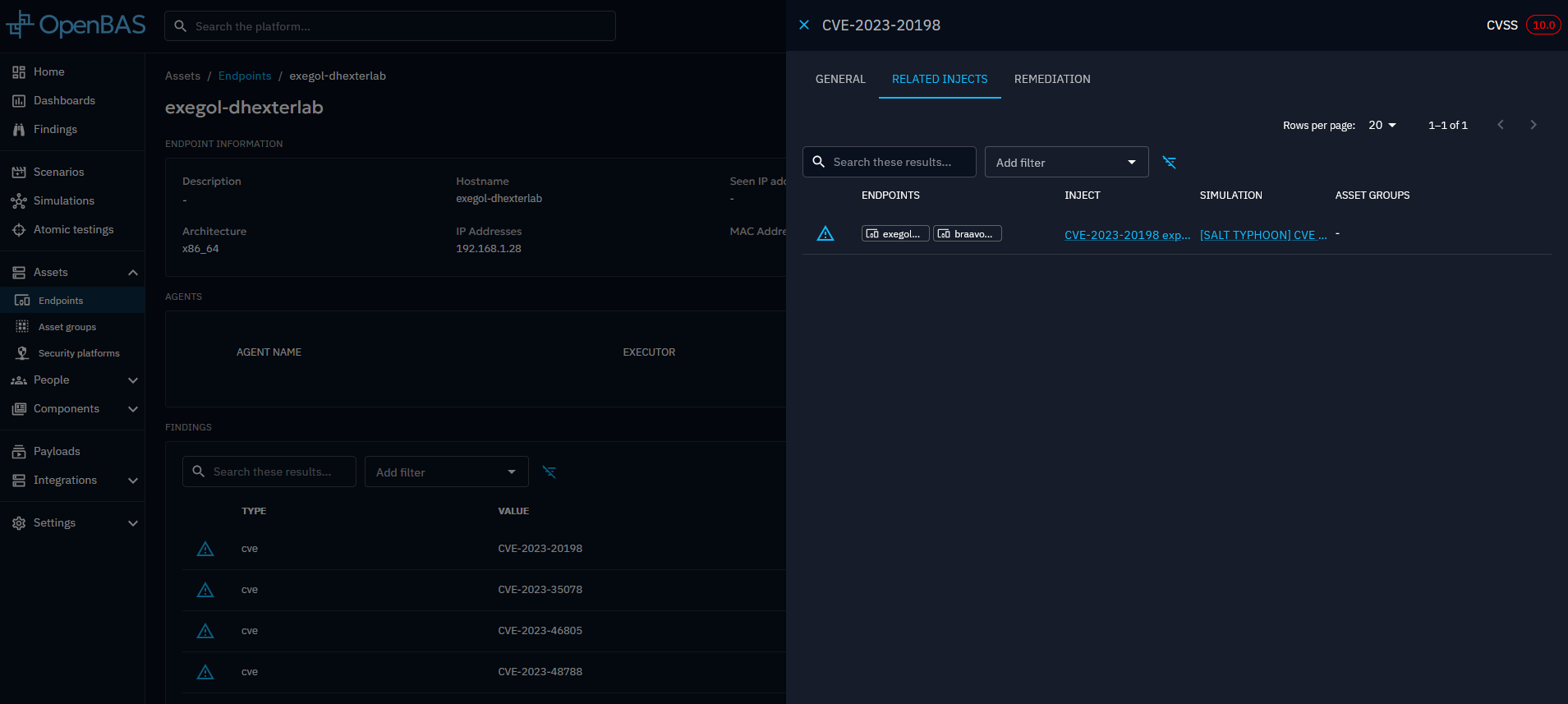
Task: Click the Simulations sidebar icon
Action: (x=19, y=201)
